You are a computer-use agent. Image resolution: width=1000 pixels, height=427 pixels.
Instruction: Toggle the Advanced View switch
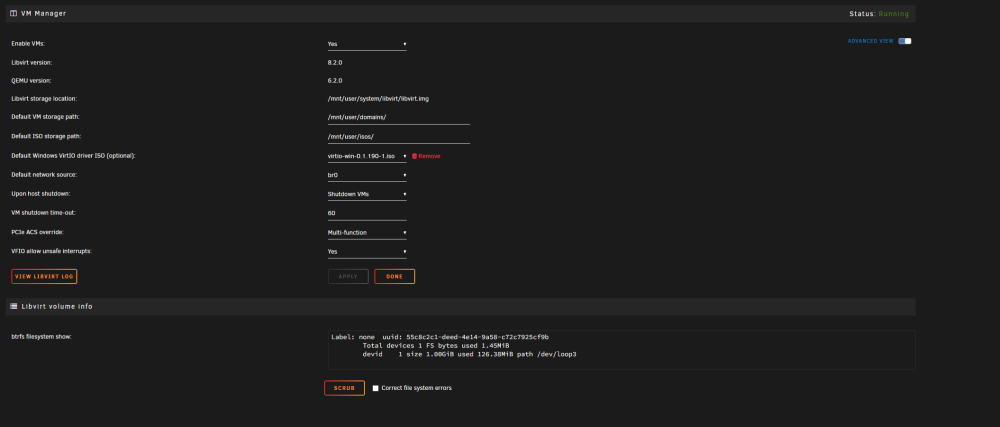click(x=905, y=41)
